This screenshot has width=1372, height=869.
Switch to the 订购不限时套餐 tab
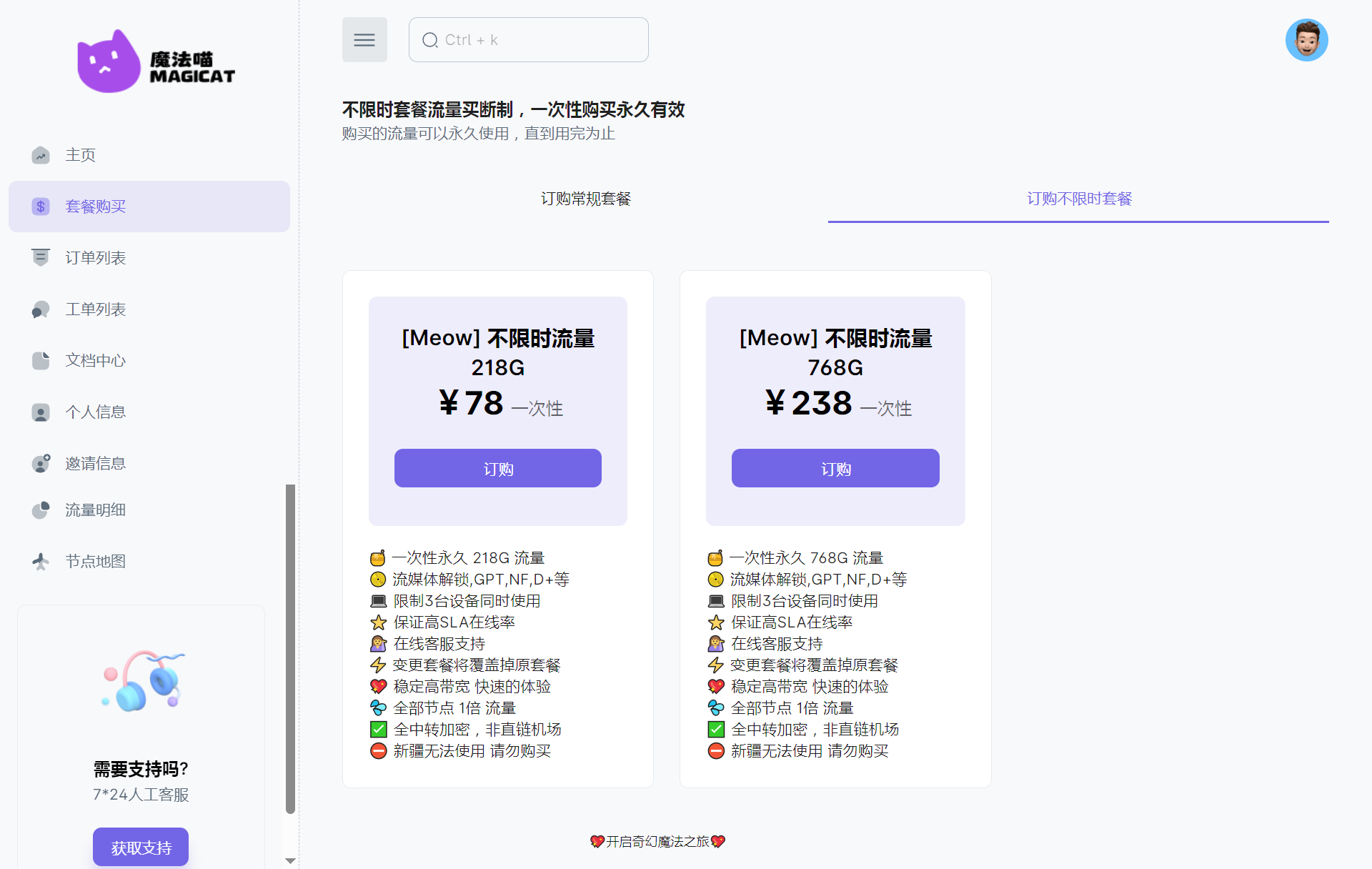pos(1078,199)
